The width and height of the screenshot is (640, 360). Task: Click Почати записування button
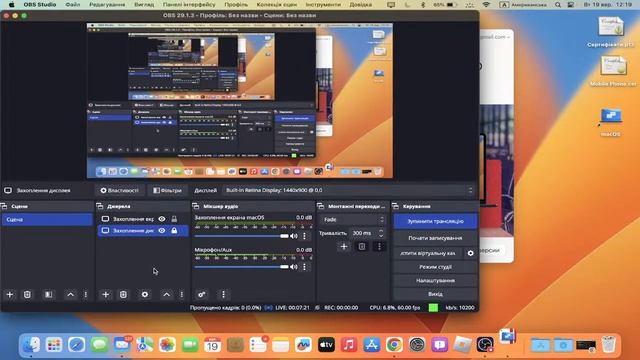point(436,238)
